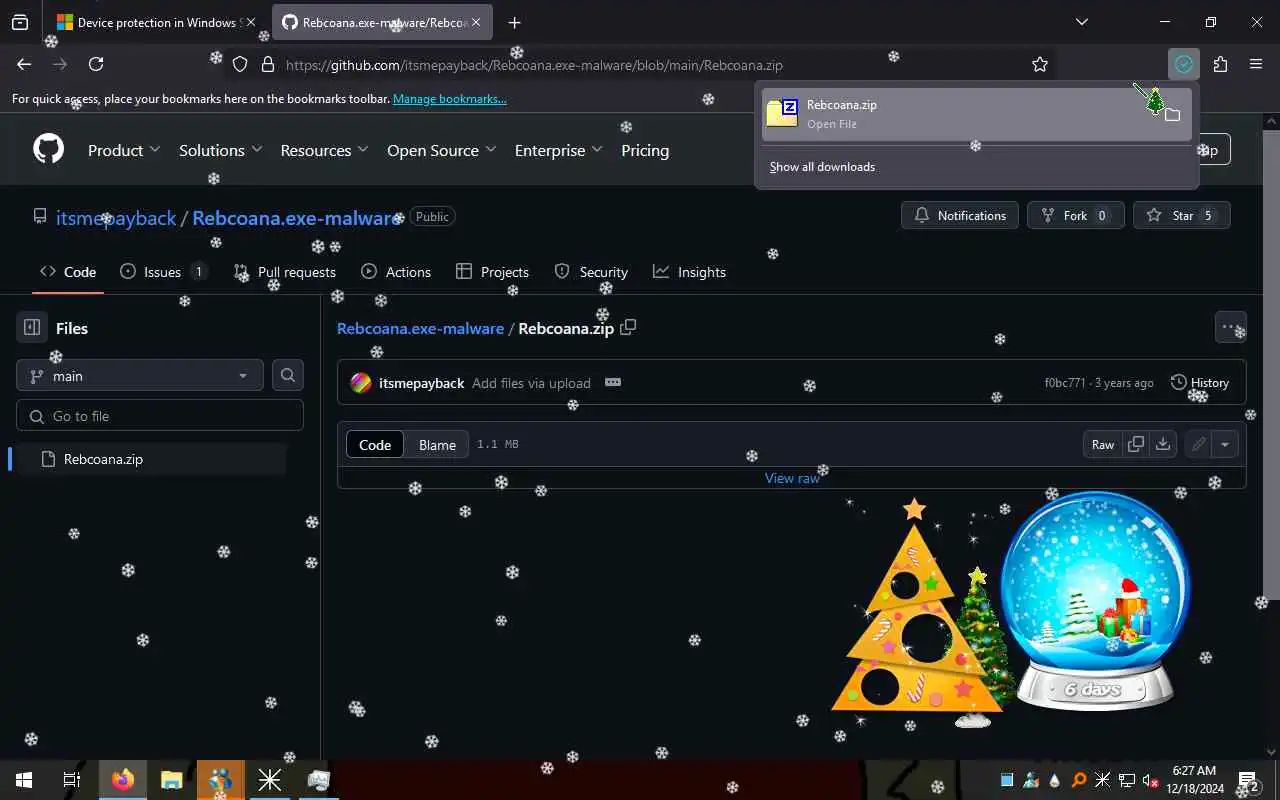Screen dimensions: 1280x800
Task: Open Windows Start menu
Action: pos(23,780)
